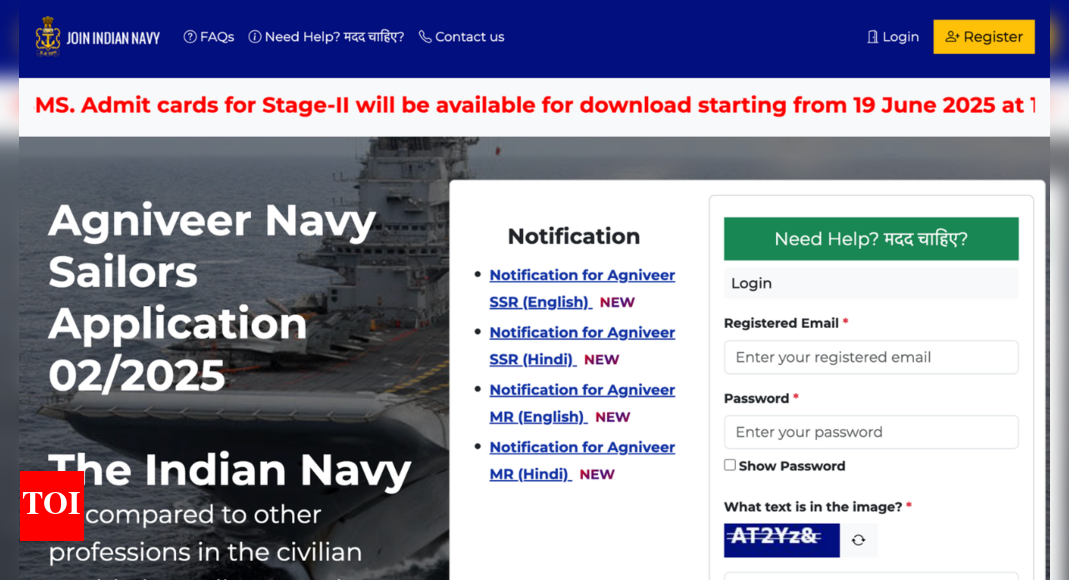Screen dimensions: 1069x580
Task: Open the Contact us page
Action: (x=461, y=37)
